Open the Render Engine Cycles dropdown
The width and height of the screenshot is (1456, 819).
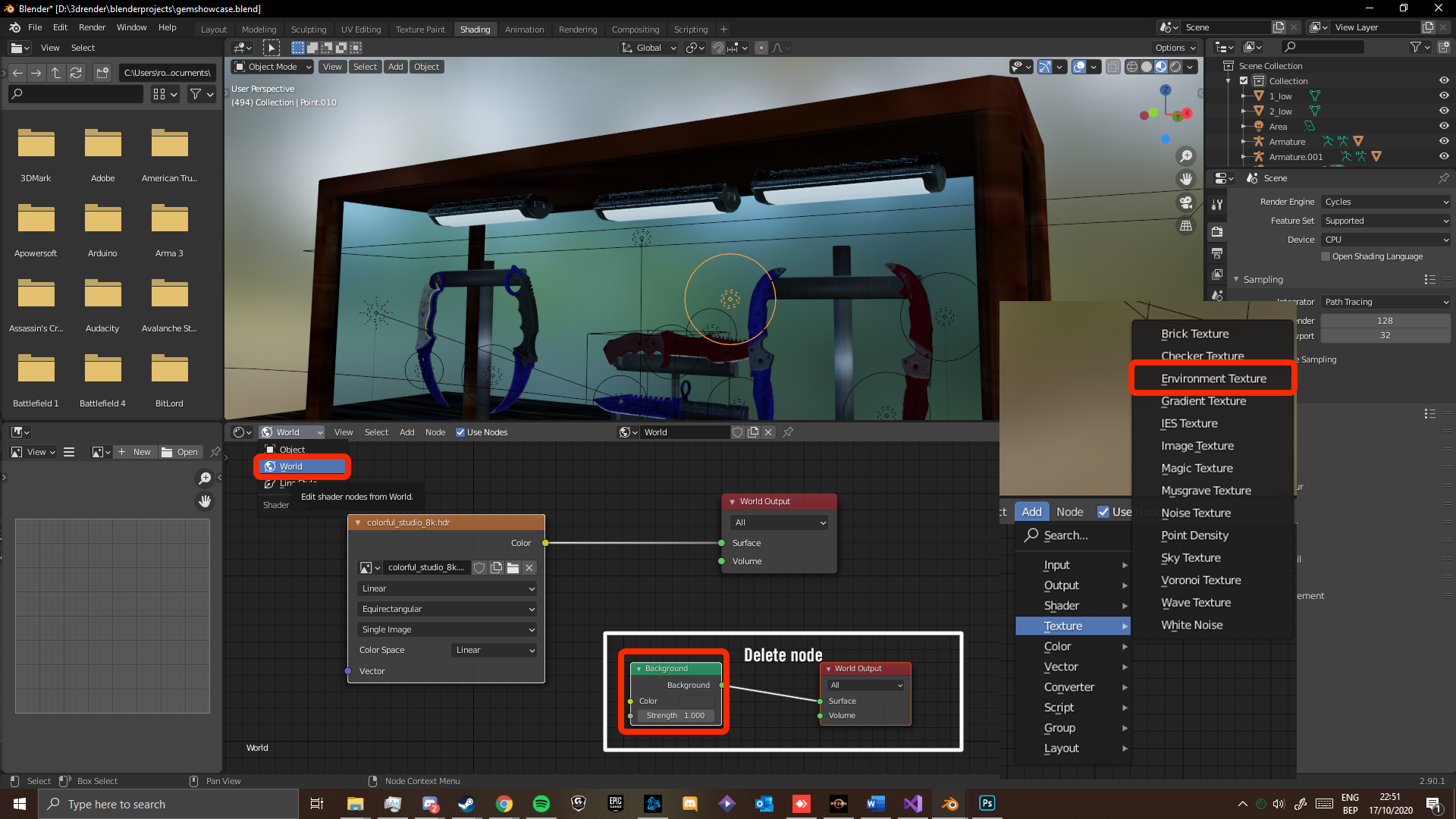click(x=1385, y=202)
